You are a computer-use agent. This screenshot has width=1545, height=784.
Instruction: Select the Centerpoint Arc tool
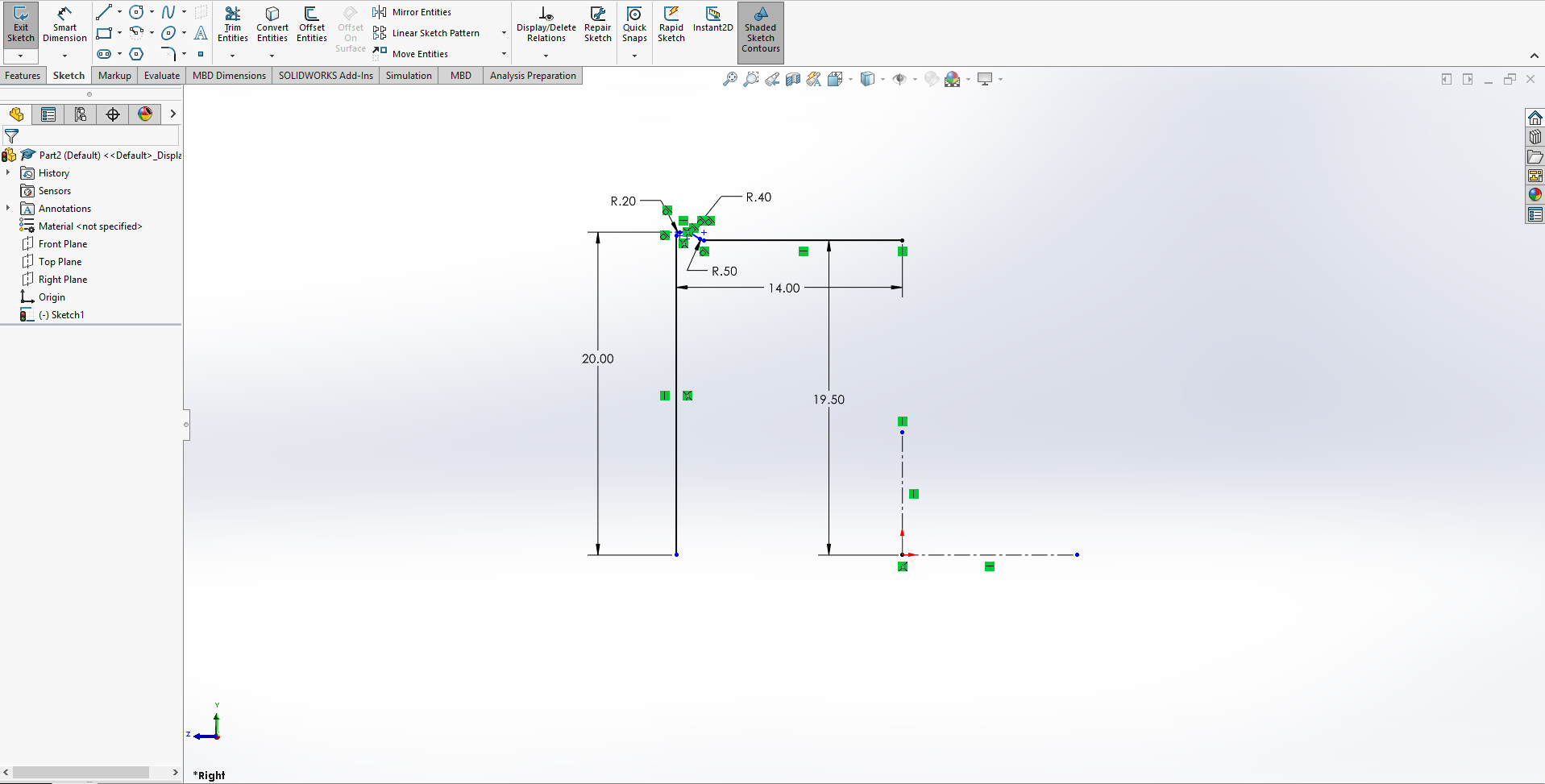pyautogui.click(x=137, y=33)
